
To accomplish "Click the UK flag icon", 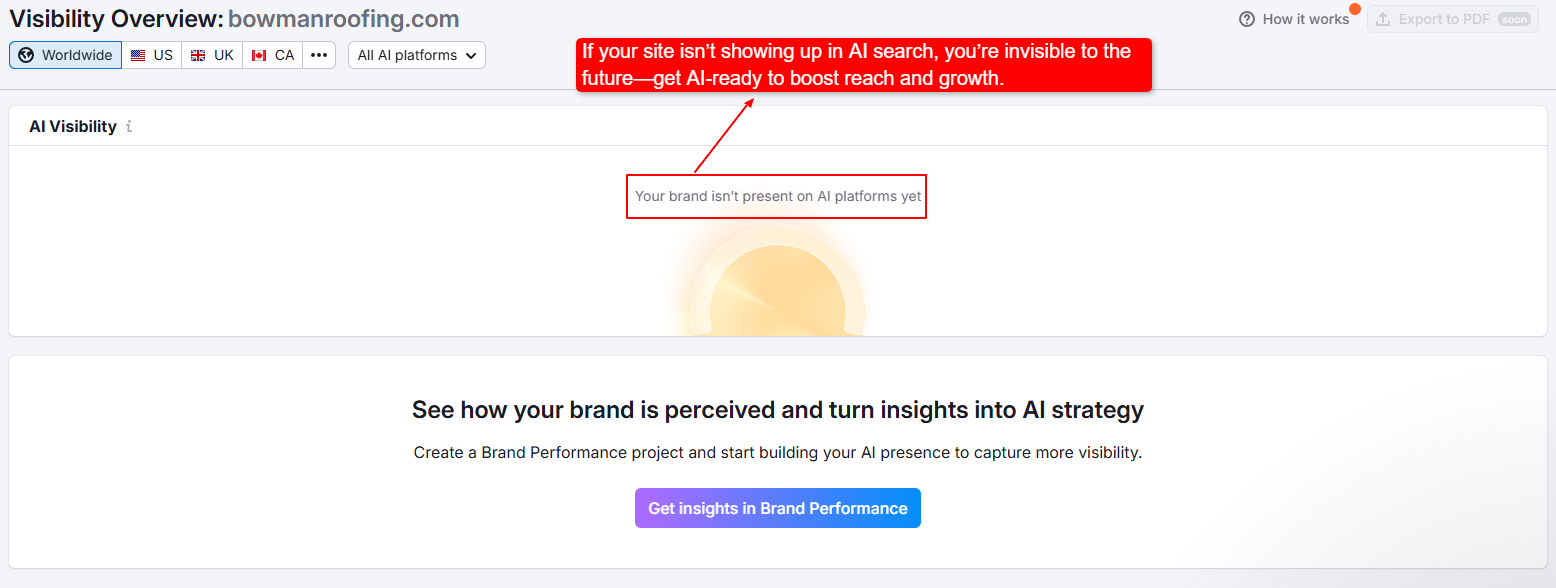I will pos(198,55).
